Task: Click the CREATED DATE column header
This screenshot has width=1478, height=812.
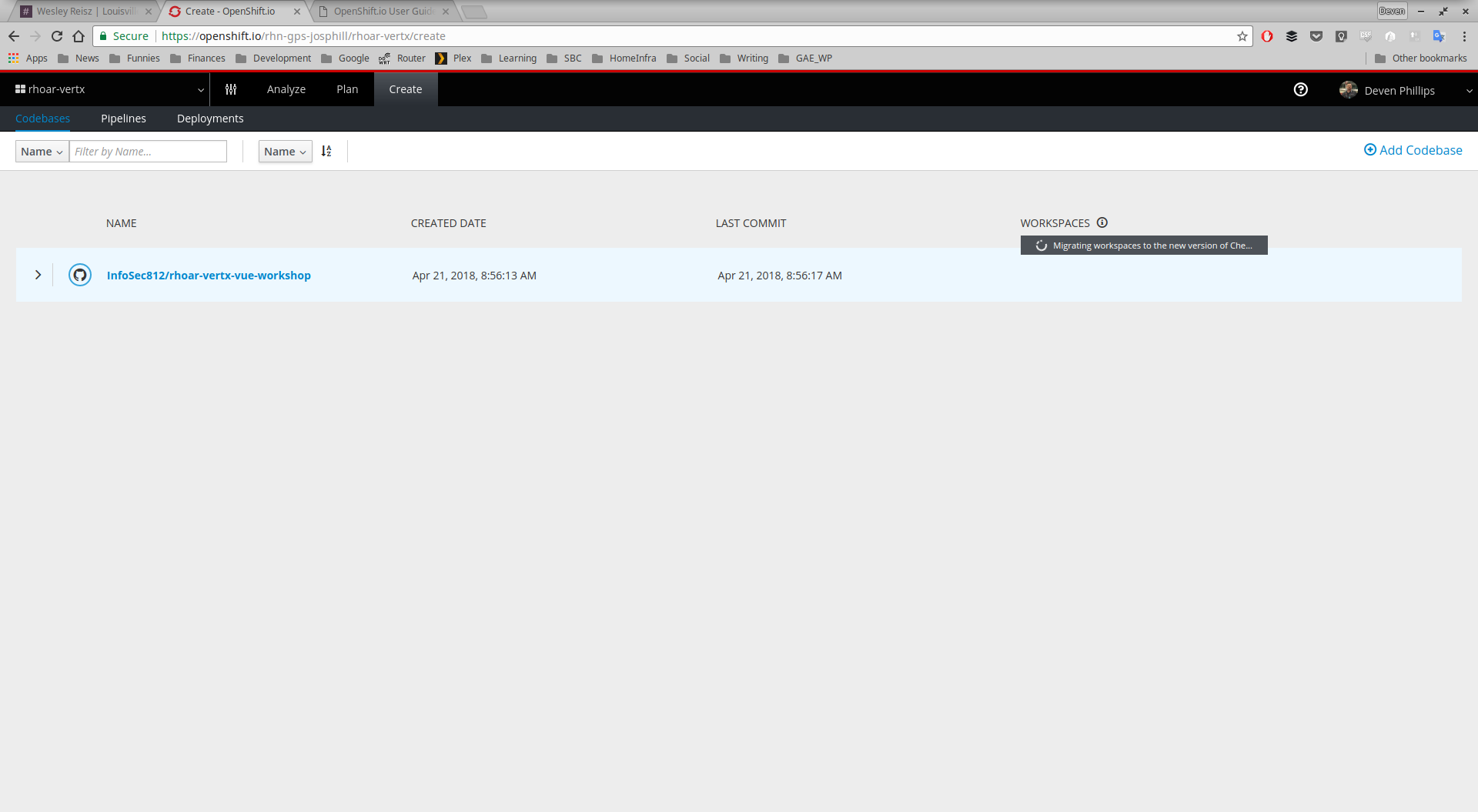Action: [449, 223]
